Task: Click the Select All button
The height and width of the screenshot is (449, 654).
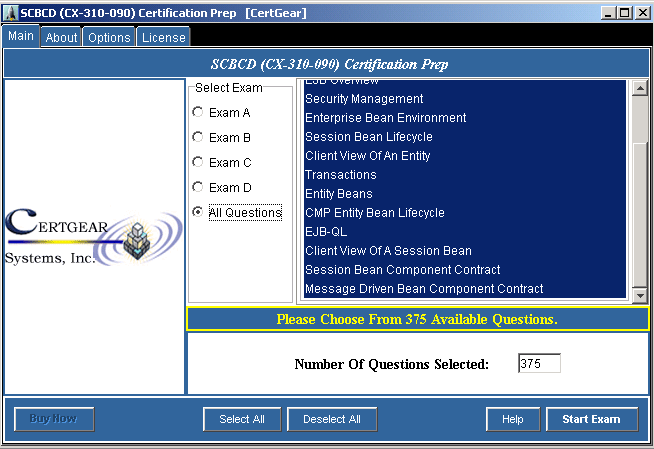Action: (242, 419)
